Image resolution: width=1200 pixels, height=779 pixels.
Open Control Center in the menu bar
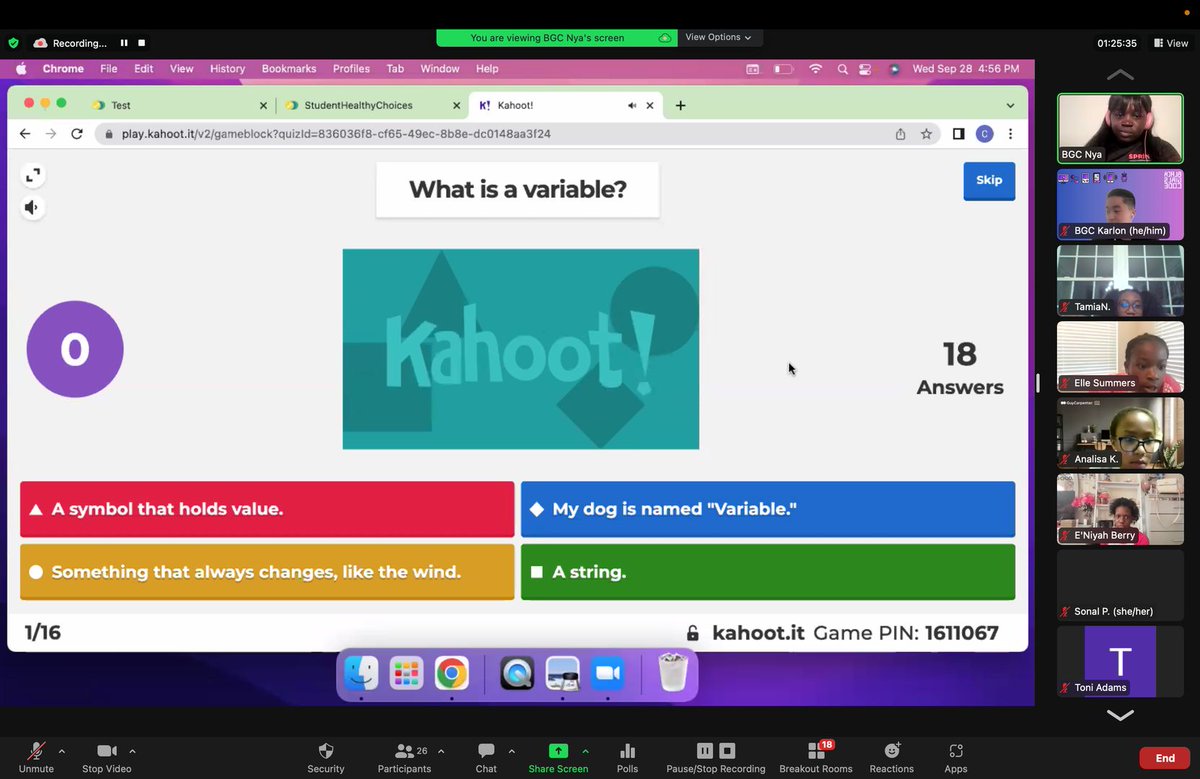pos(865,69)
